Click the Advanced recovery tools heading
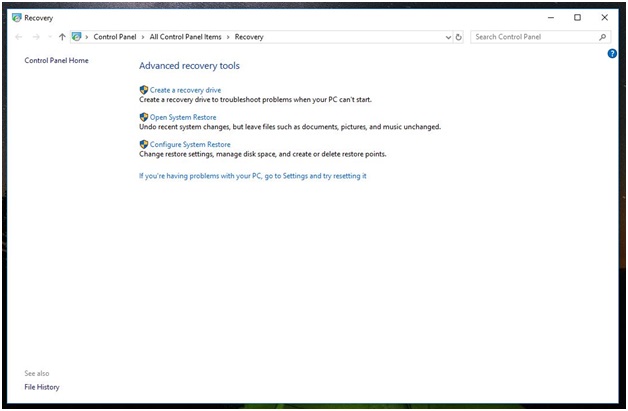The width and height of the screenshot is (628, 411). 189,66
